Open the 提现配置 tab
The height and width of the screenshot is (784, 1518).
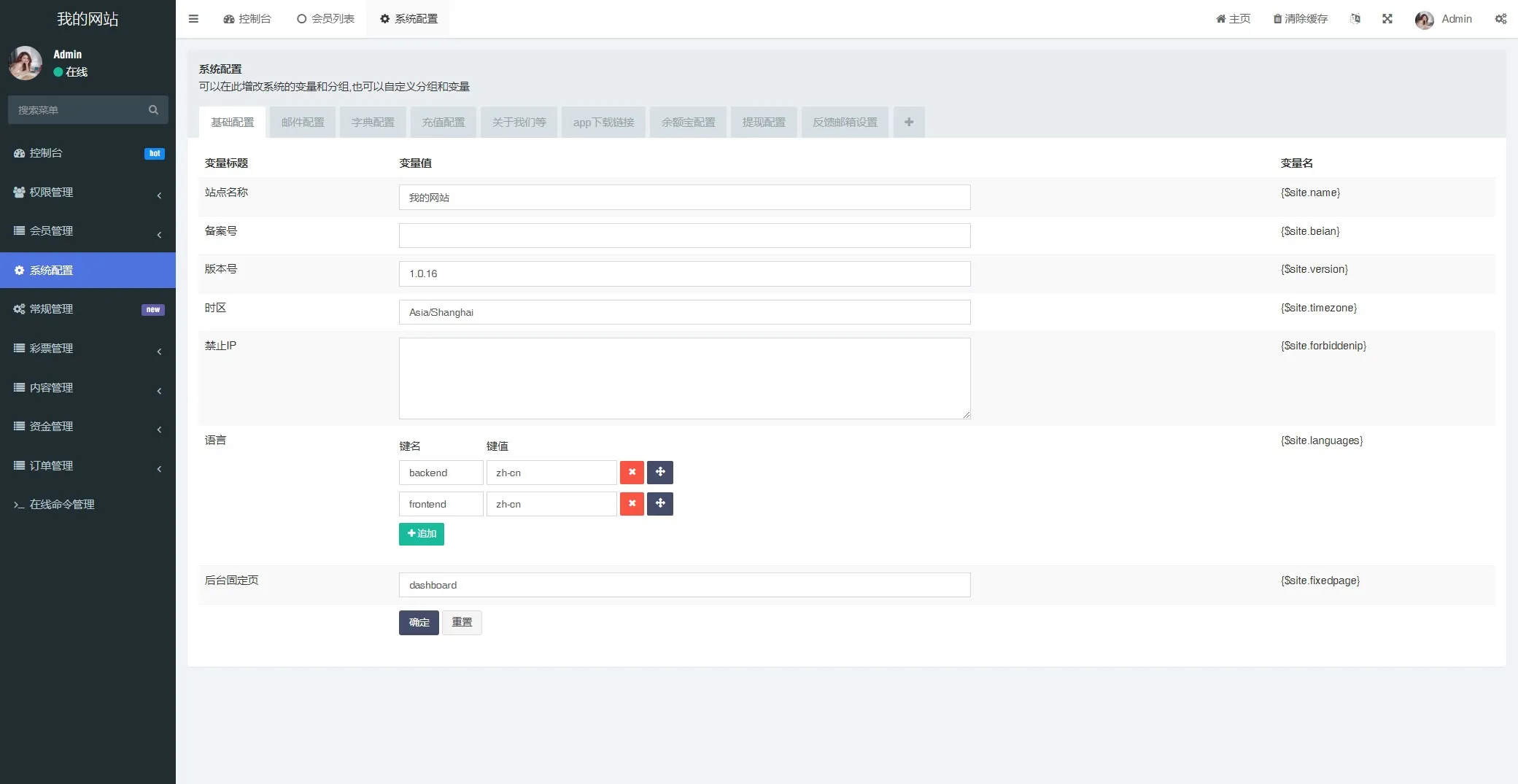[764, 123]
